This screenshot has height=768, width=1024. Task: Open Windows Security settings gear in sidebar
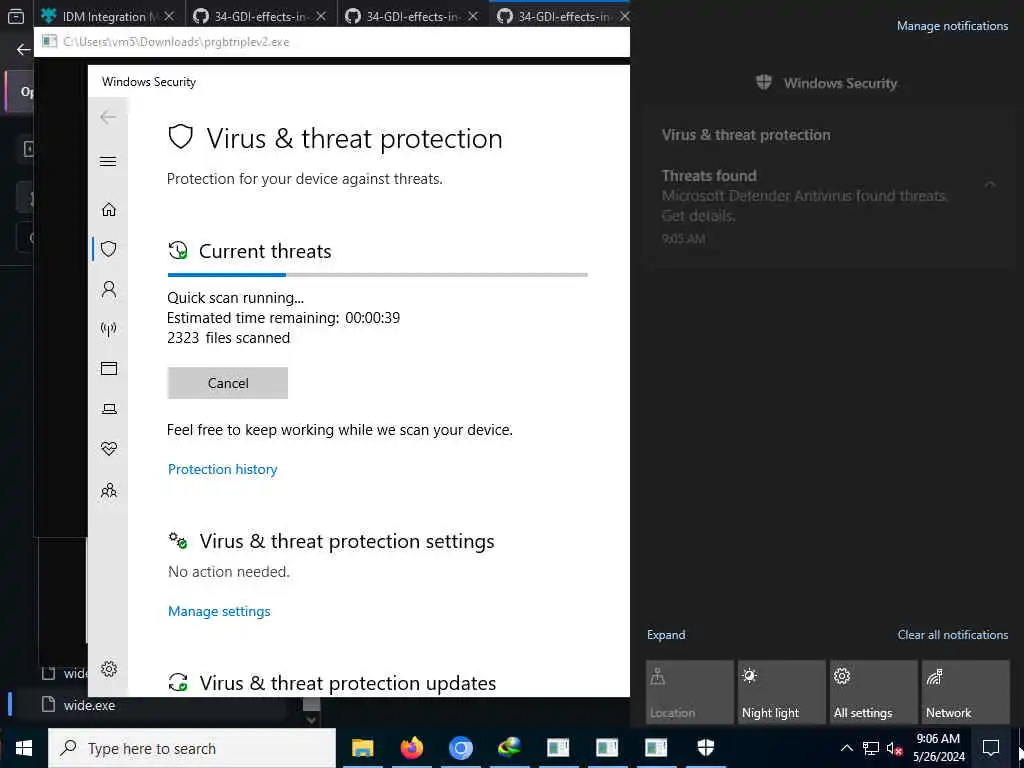(108, 669)
